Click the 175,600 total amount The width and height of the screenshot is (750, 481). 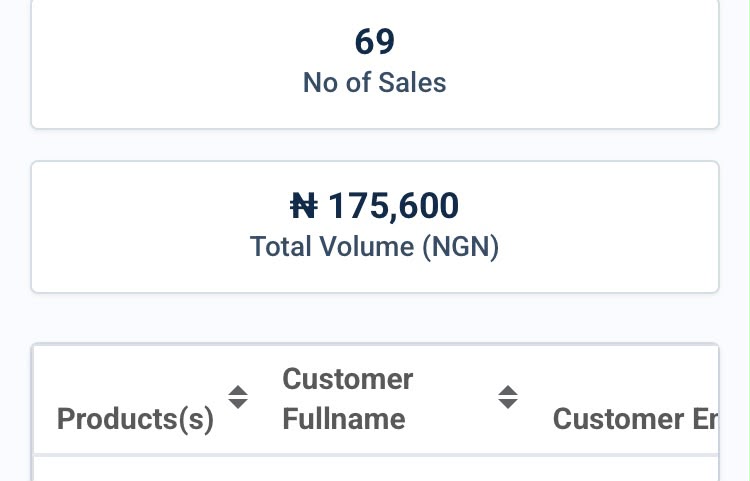point(393,206)
